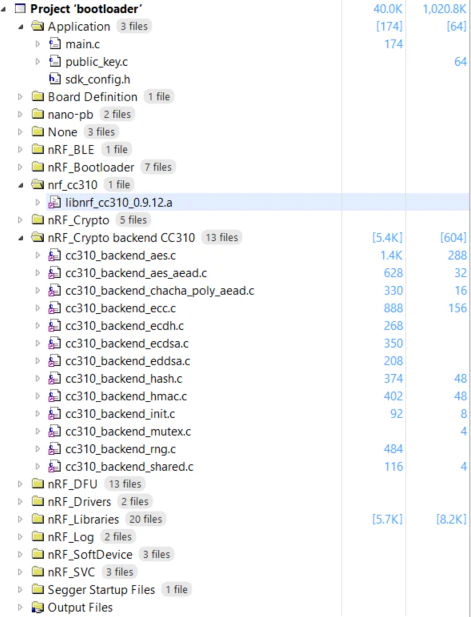This screenshot has width=471, height=617.
Task: Click the Project 'bootloader' icon
Action: pos(20,8)
